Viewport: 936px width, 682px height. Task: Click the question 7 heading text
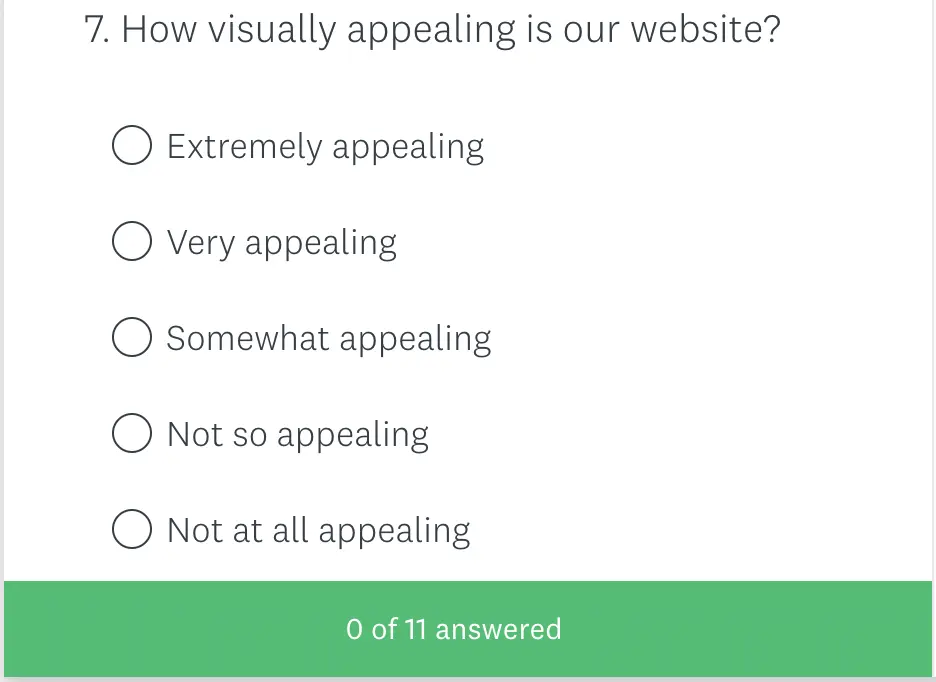pyautogui.click(x=432, y=30)
